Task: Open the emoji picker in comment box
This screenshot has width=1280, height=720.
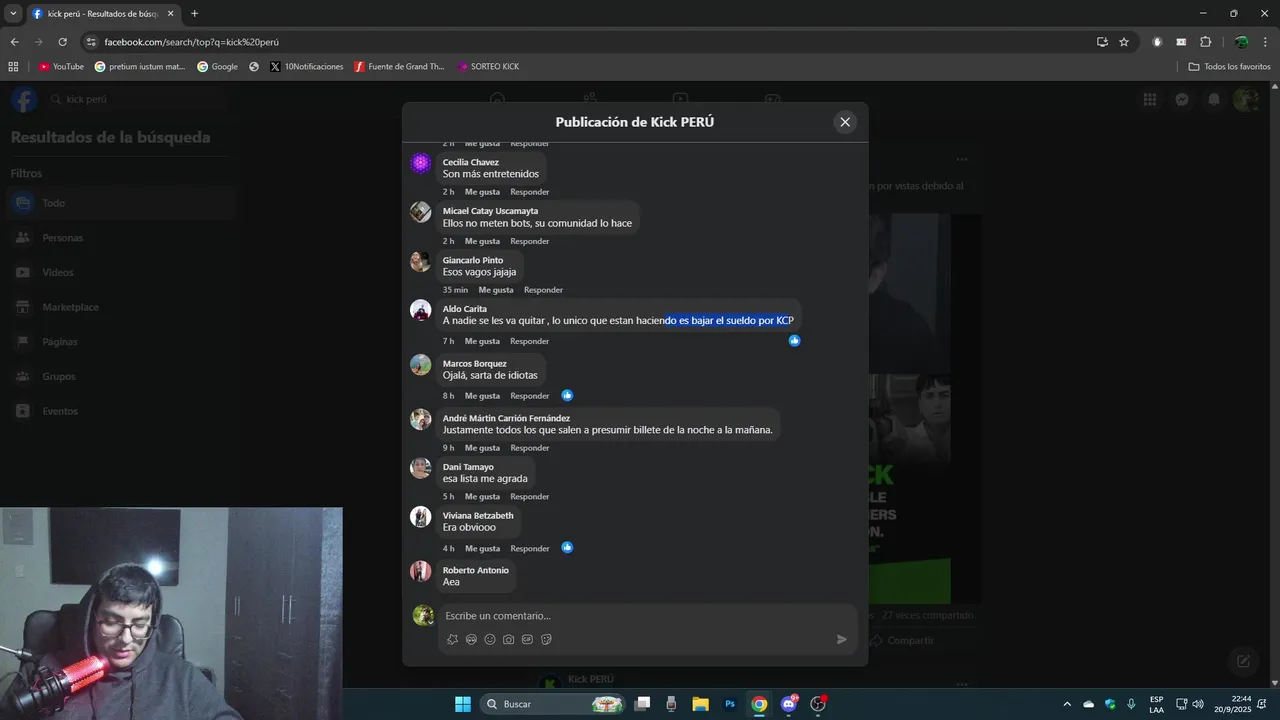Action: tap(490, 639)
